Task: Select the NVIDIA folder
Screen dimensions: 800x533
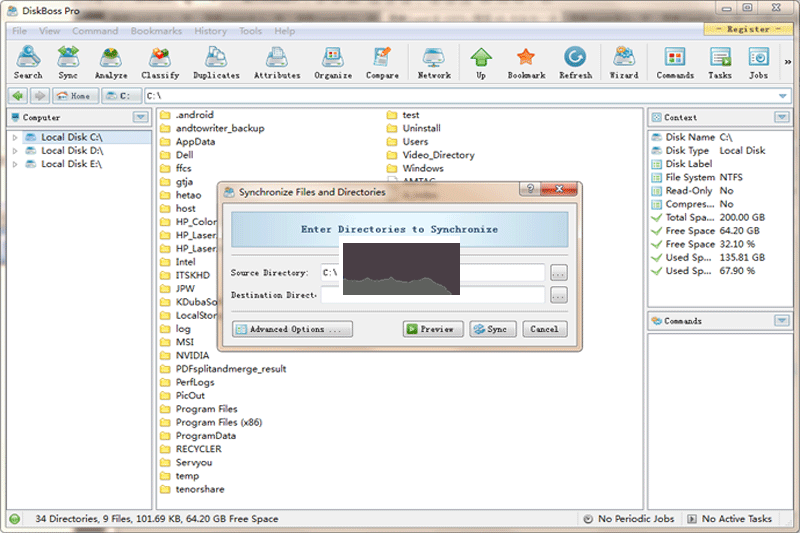Action: tap(184, 356)
